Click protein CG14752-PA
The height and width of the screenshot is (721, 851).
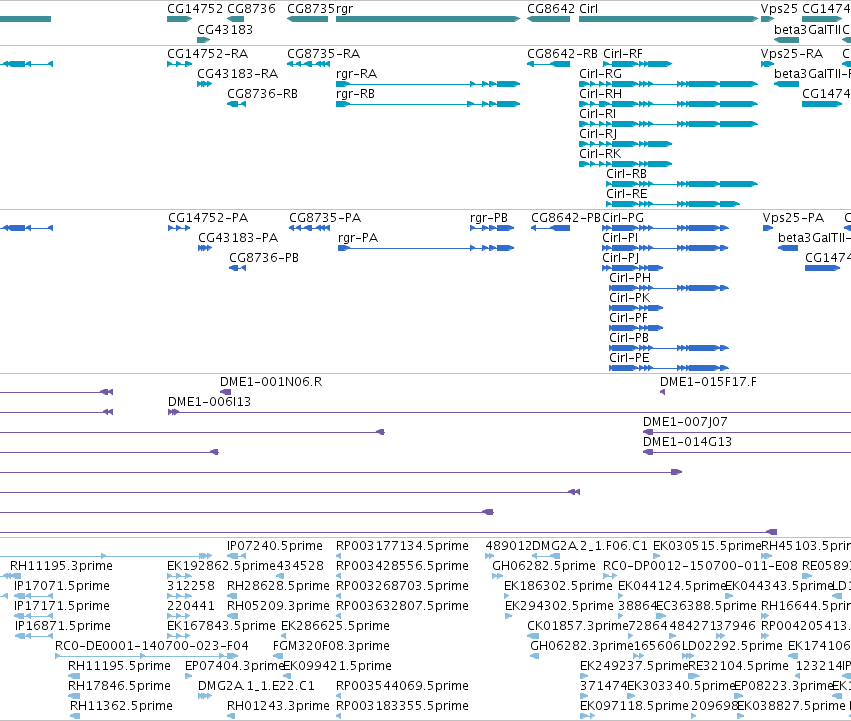click(179, 228)
